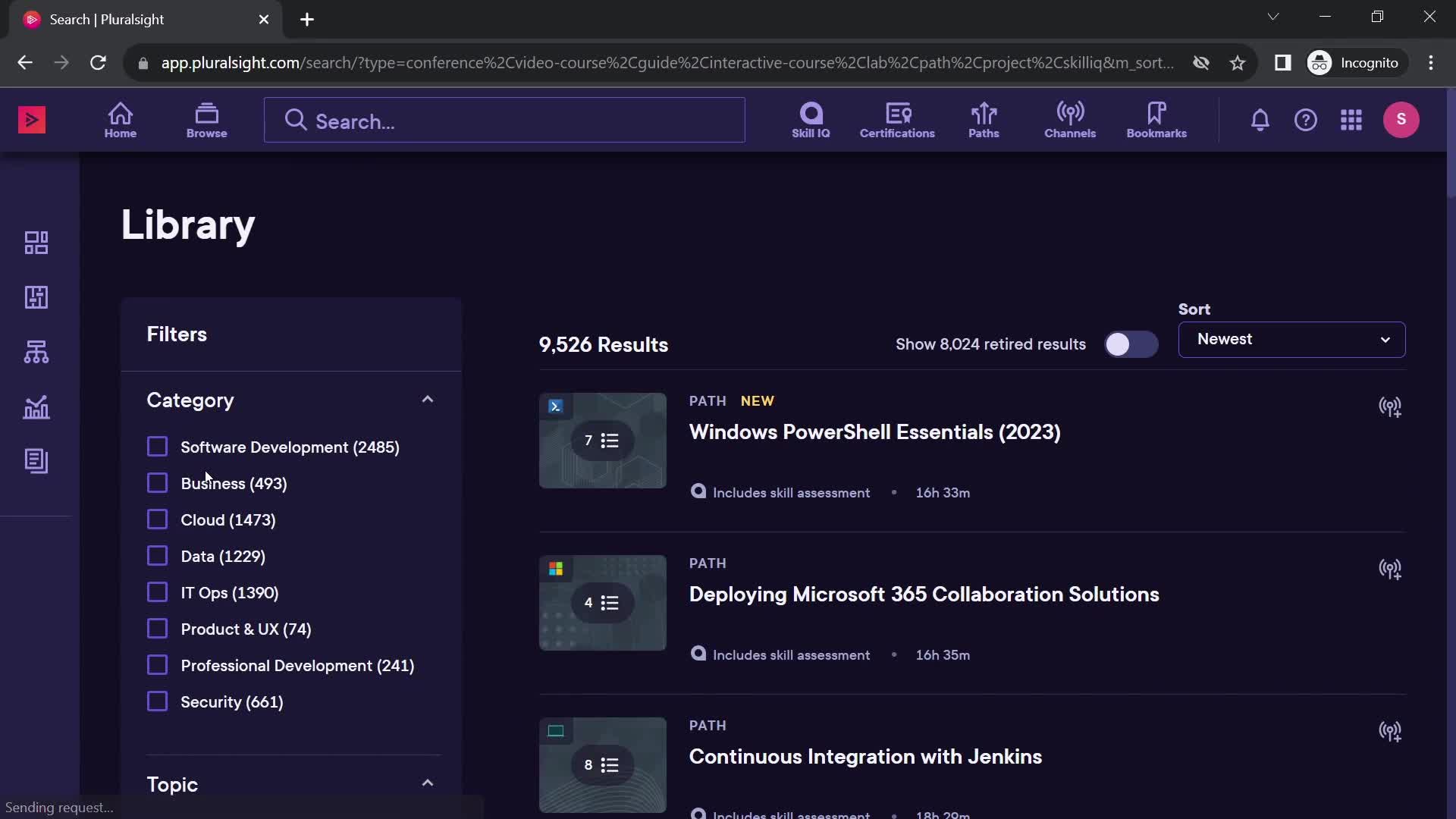The width and height of the screenshot is (1456, 819).
Task: Open Paths from top navigation
Action: pyautogui.click(x=984, y=120)
